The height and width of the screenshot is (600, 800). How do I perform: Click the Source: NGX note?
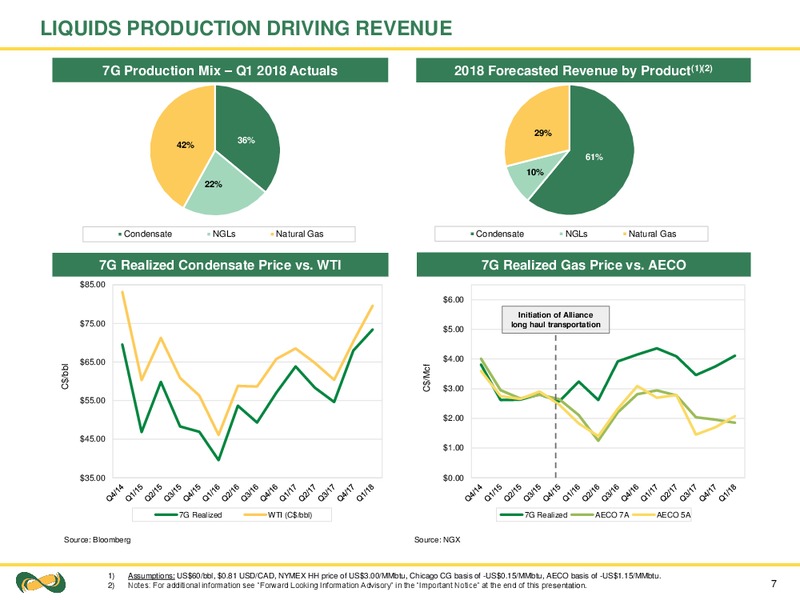pyautogui.click(x=437, y=540)
